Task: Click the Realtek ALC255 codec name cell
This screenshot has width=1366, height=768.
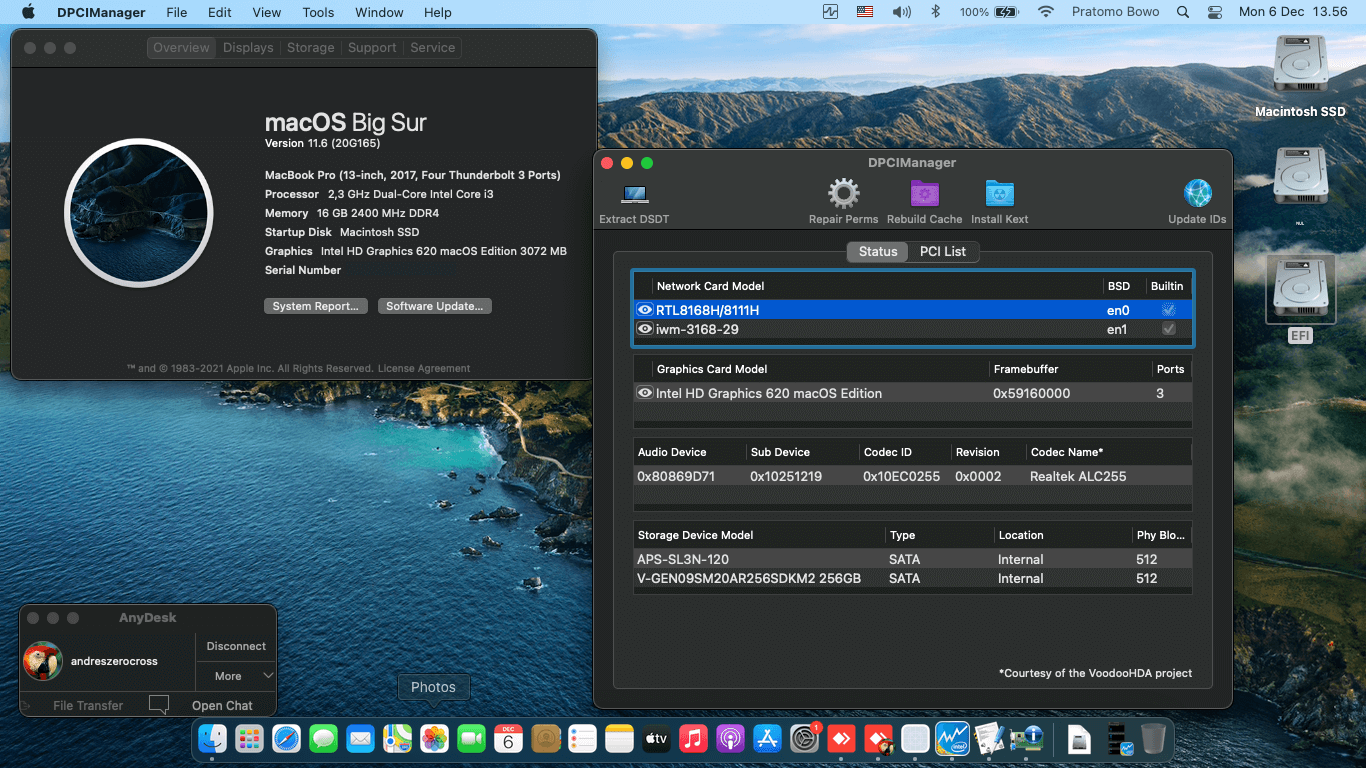Action: point(1078,476)
